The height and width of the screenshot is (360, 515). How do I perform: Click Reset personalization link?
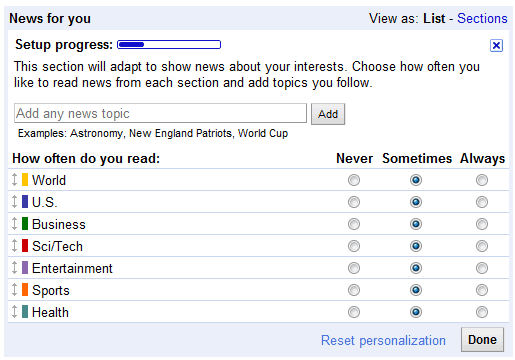point(383,340)
